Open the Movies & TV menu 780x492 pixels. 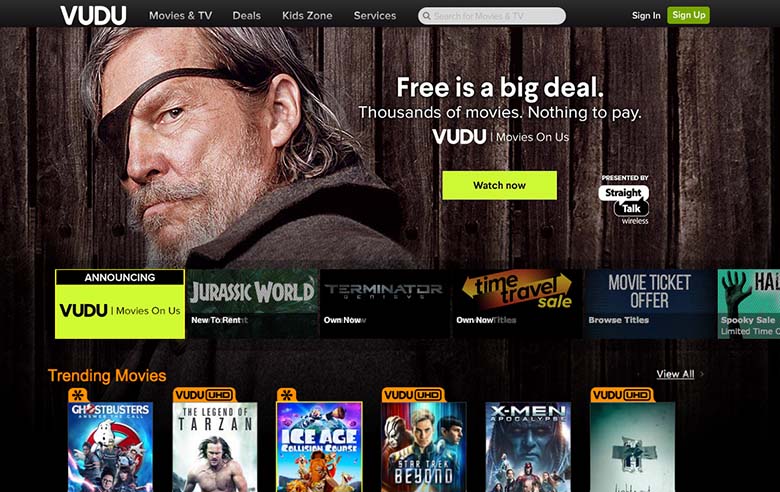coord(181,15)
